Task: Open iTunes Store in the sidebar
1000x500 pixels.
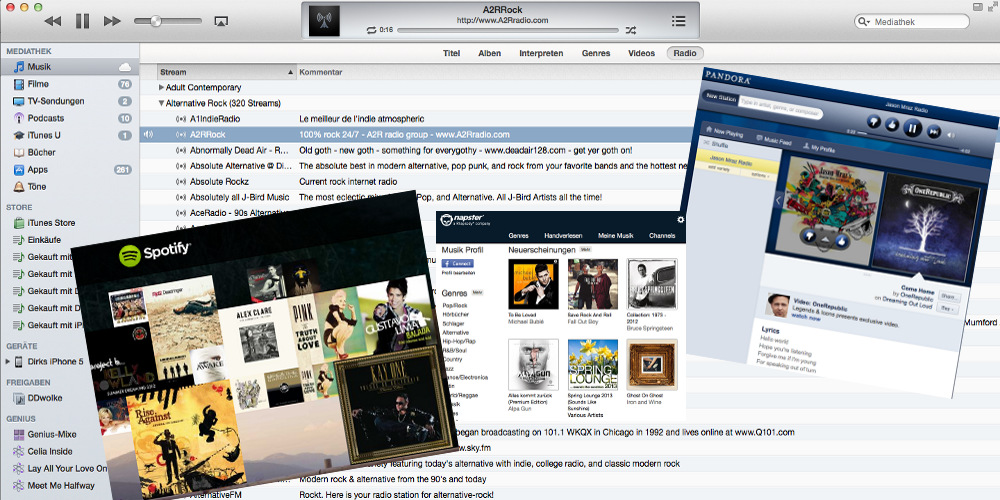Action: point(70,223)
